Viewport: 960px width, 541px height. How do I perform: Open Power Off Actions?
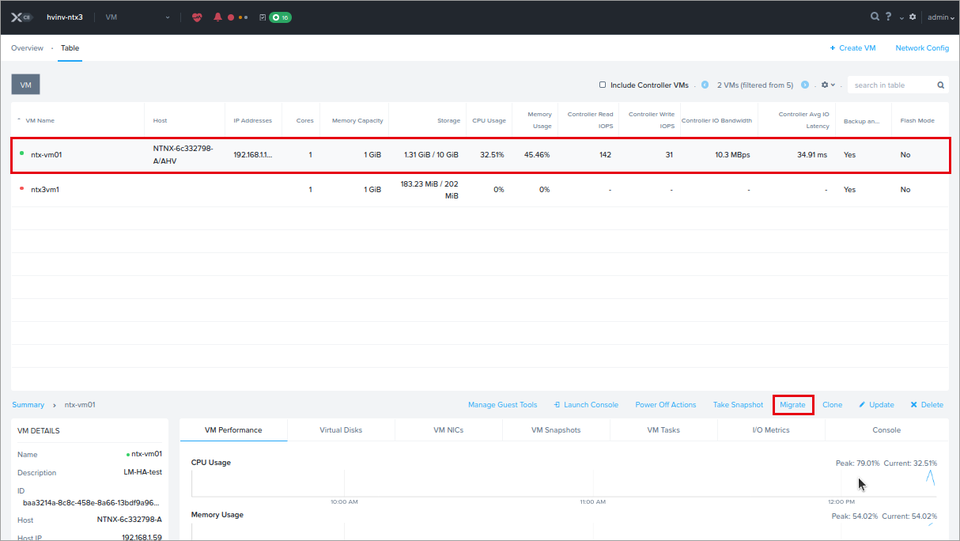(666, 405)
